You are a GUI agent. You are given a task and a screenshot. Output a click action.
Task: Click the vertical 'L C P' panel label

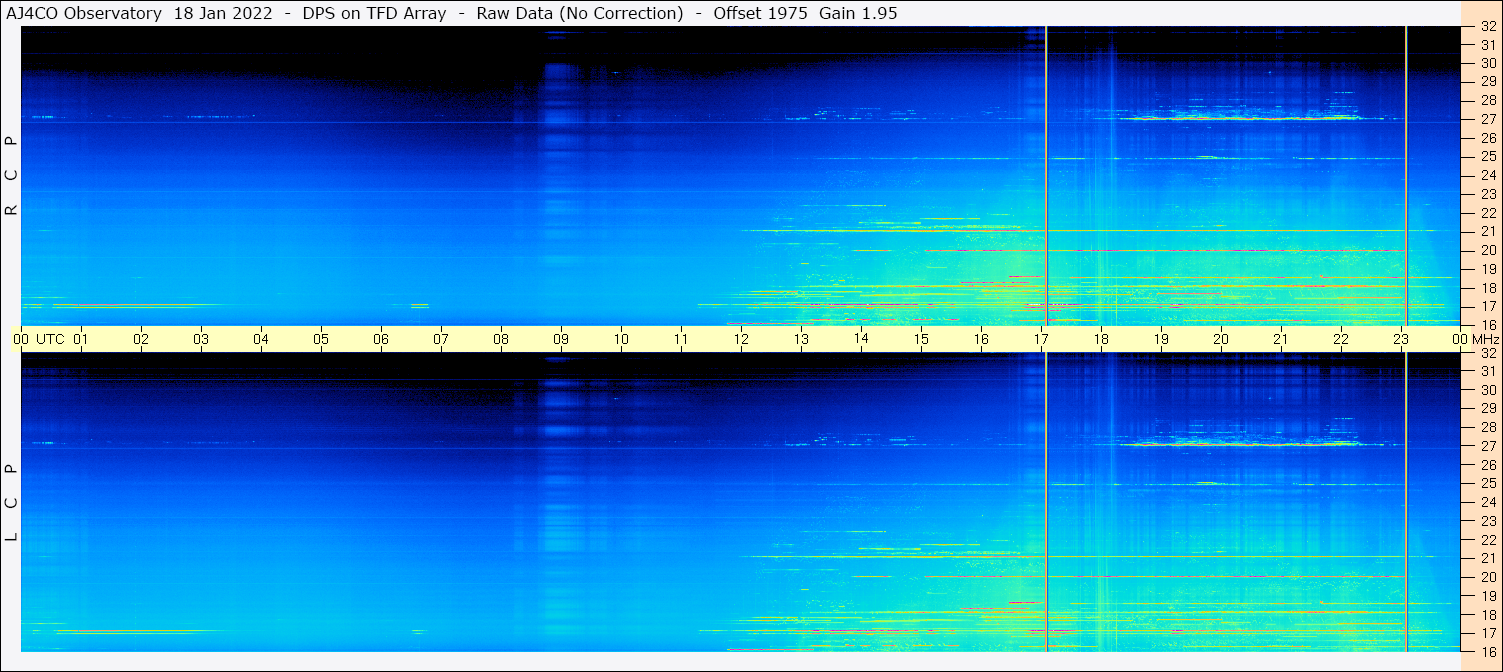pos(12,502)
